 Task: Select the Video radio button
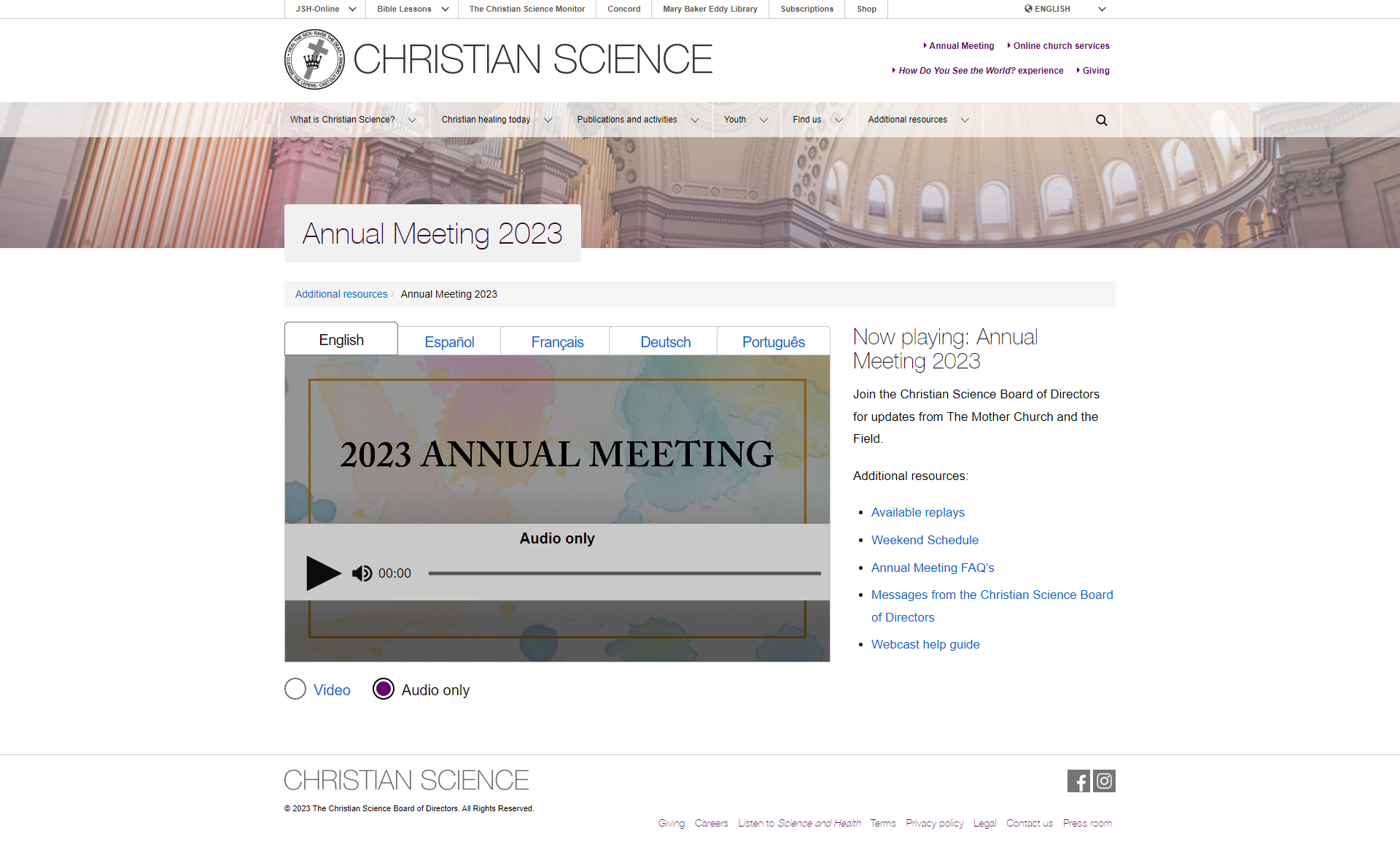[x=295, y=689]
